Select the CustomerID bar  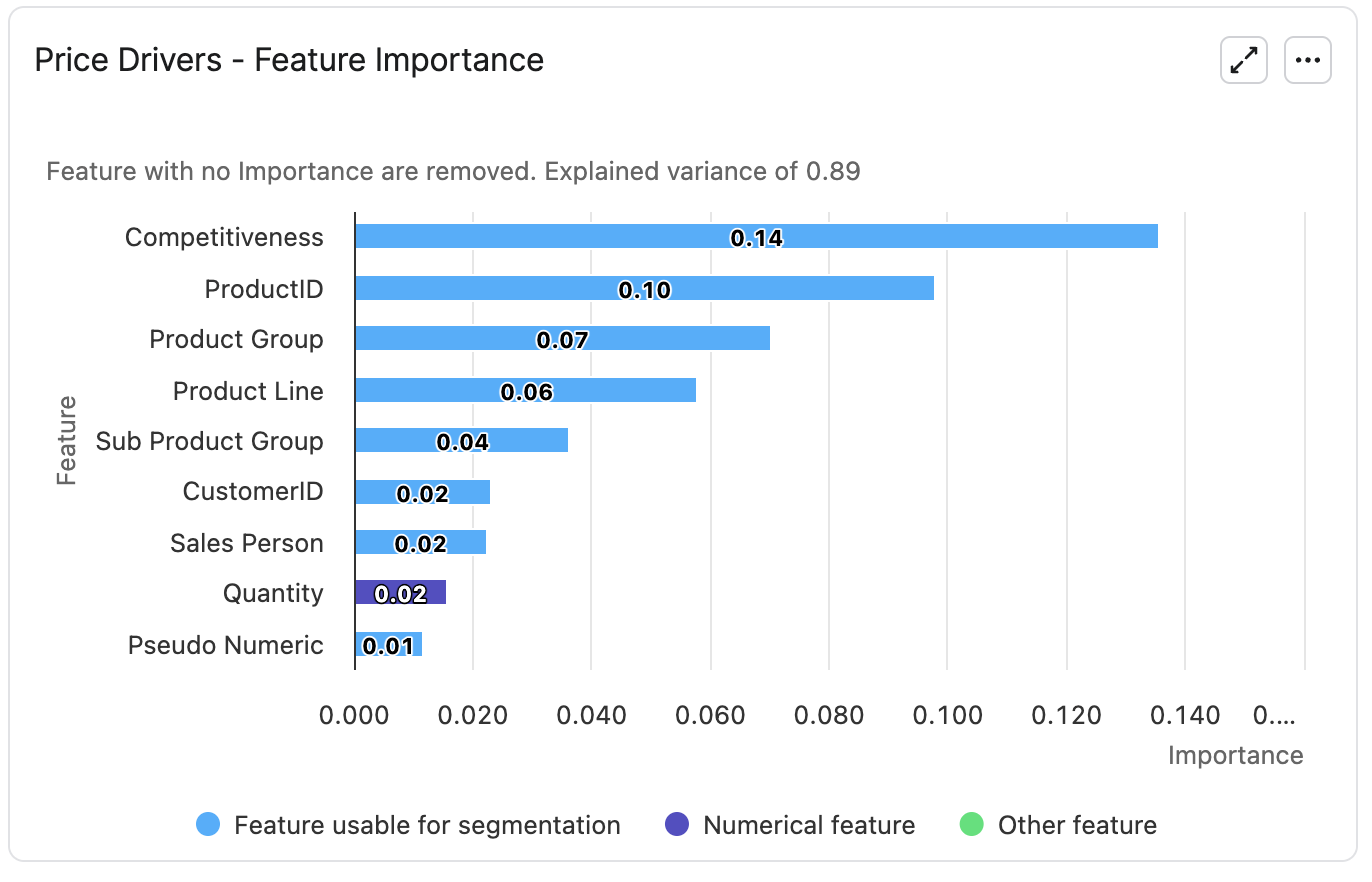tap(422, 492)
